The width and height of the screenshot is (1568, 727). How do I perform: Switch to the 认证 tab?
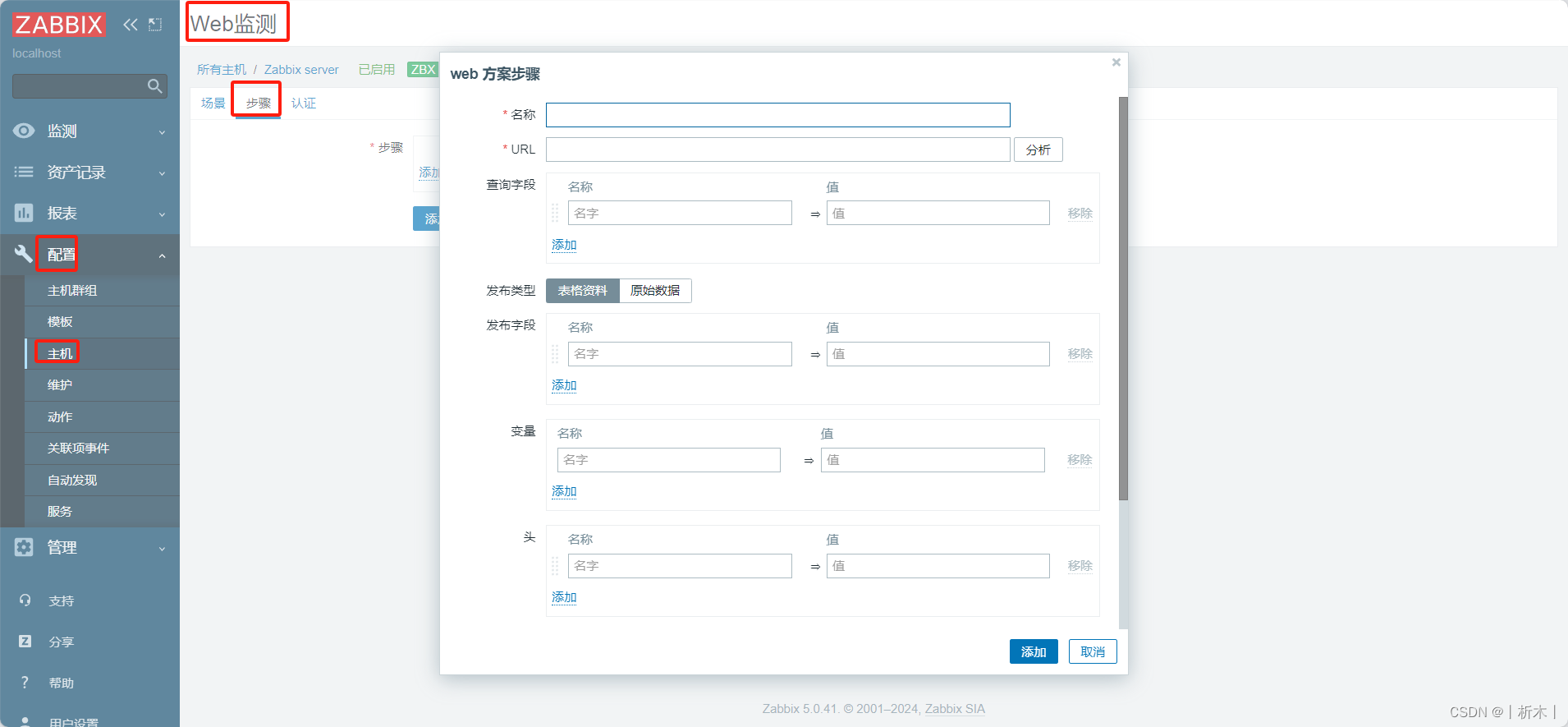point(304,103)
